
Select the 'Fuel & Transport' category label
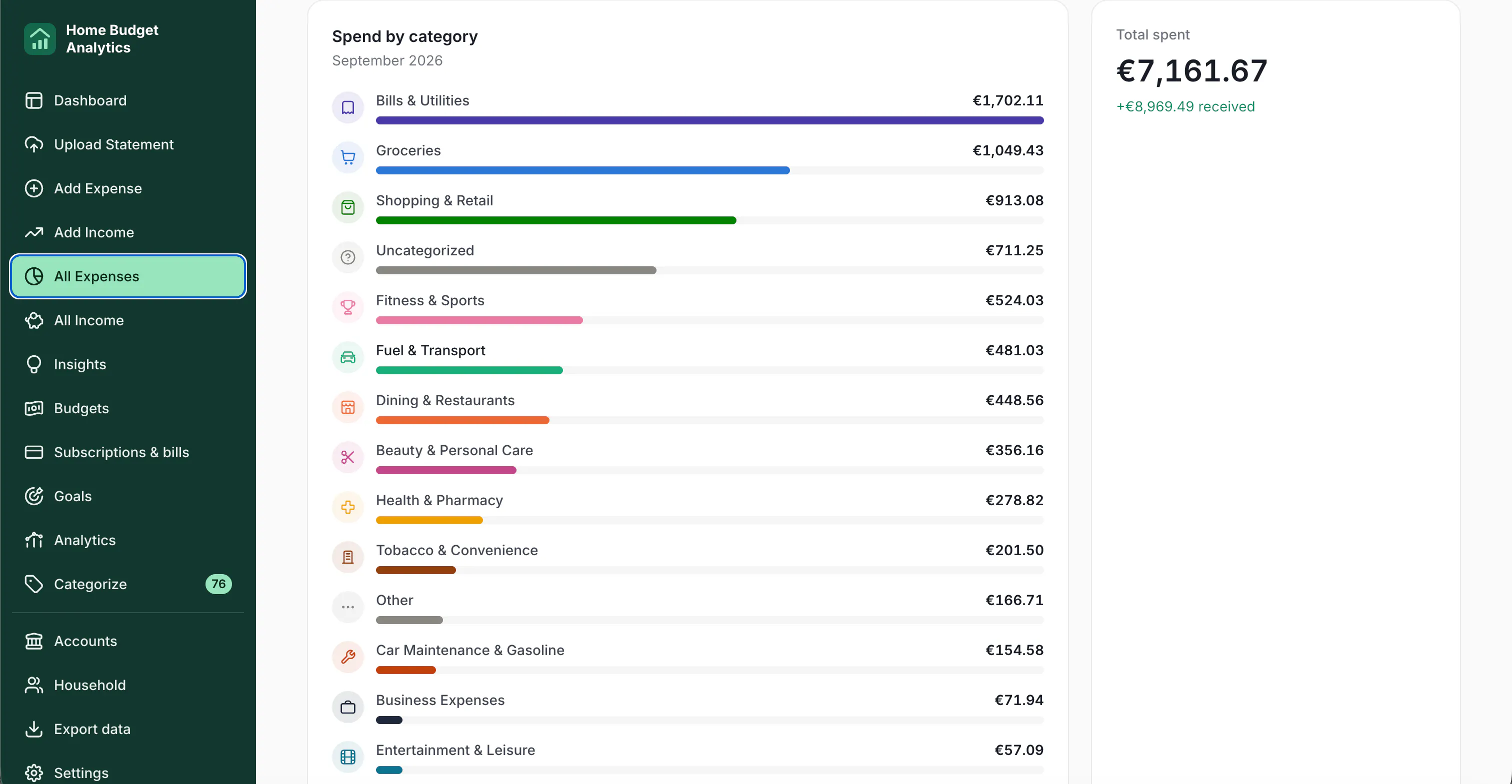(430, 350)
